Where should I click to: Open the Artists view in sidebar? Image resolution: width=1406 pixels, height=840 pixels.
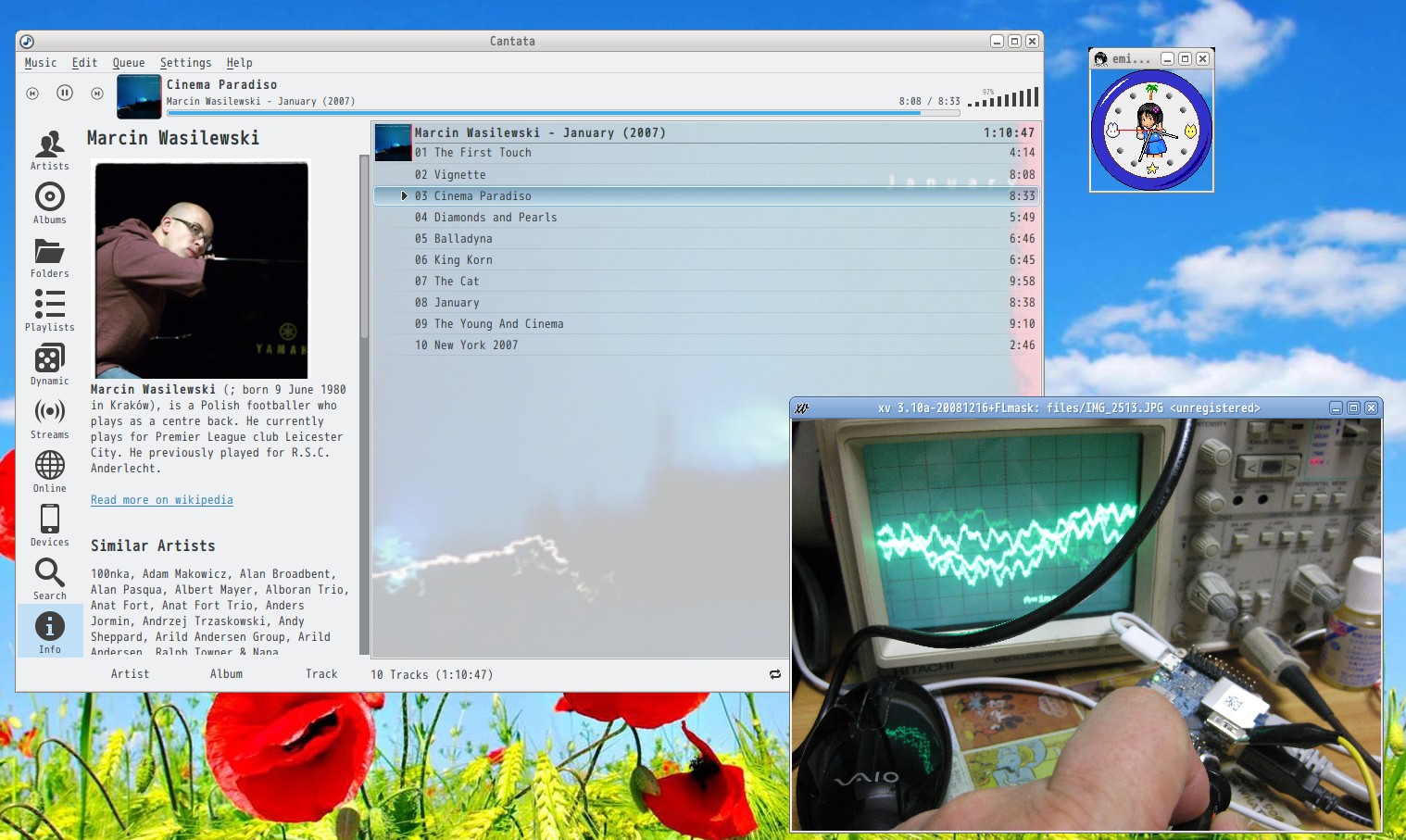pyautogui.click(x=49, y=149)
